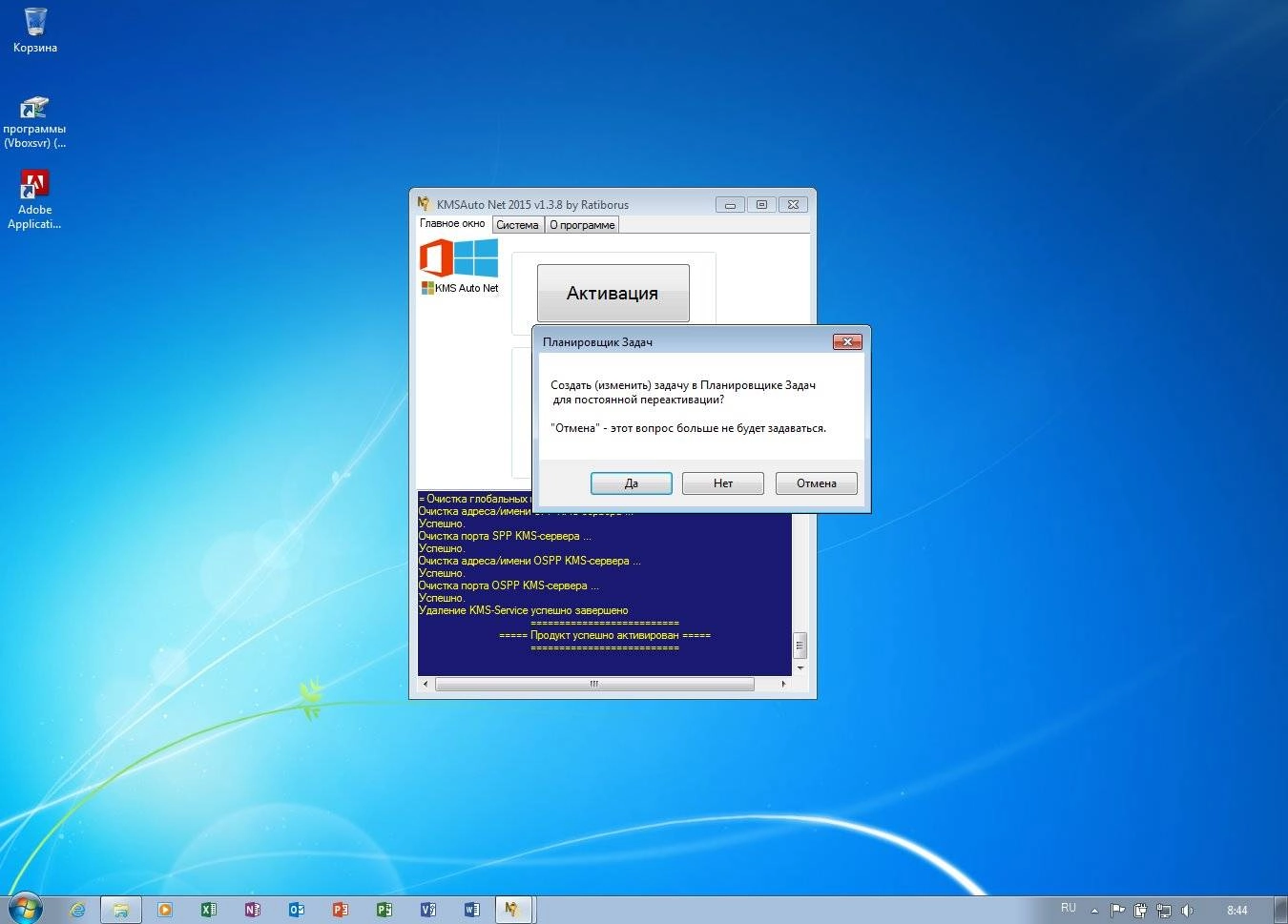The height and width of the screenshot is (924, 1288).
Task: Launch Internet Explorer from taskbar
Action: [78, 910]
